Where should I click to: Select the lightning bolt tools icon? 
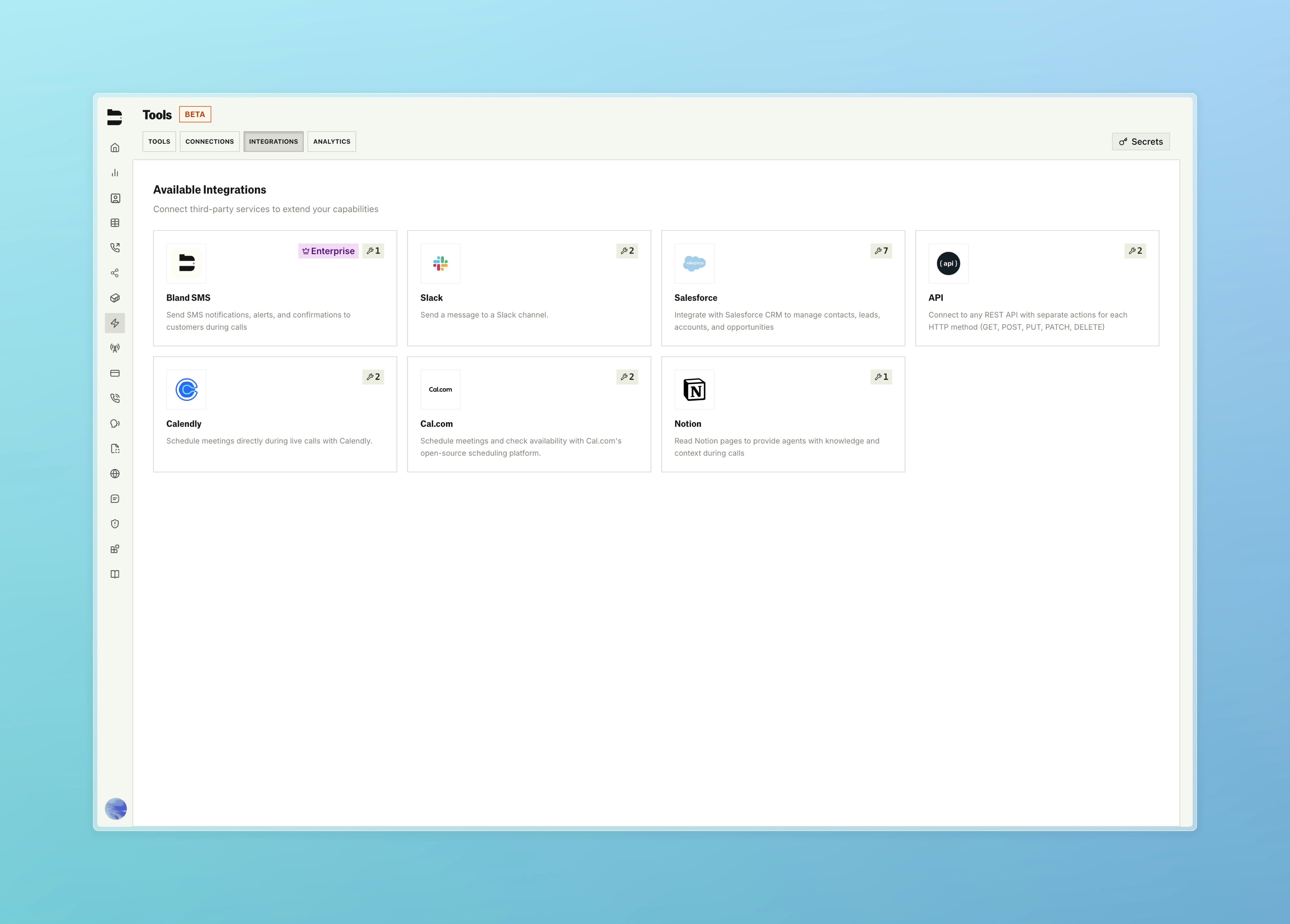(115, 322)
